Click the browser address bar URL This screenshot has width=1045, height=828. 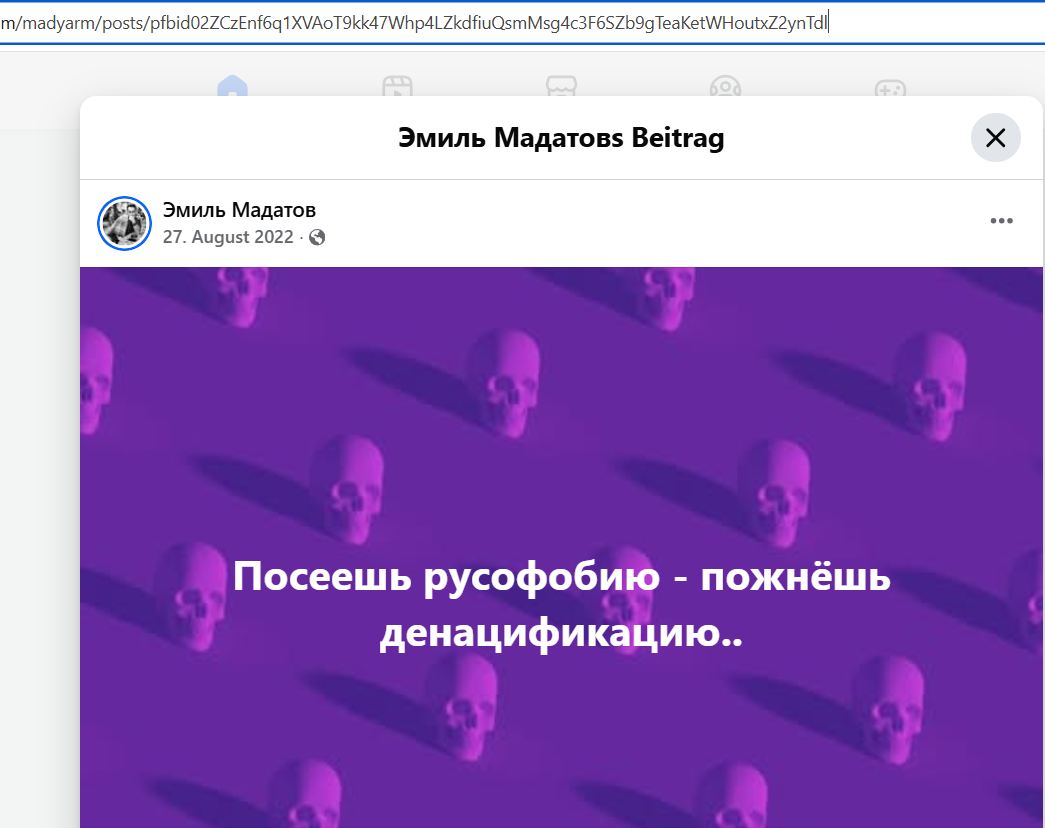click(415, 23)
